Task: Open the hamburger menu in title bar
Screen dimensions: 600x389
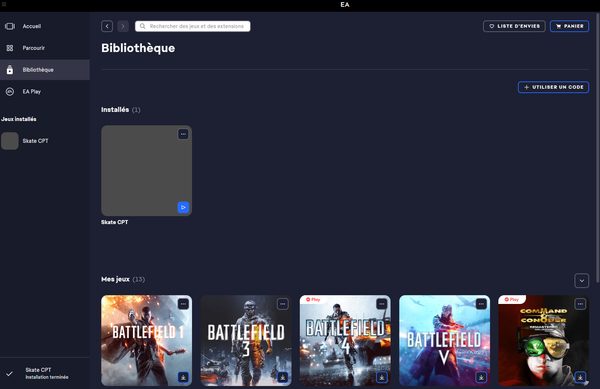Action: point(4,4)
